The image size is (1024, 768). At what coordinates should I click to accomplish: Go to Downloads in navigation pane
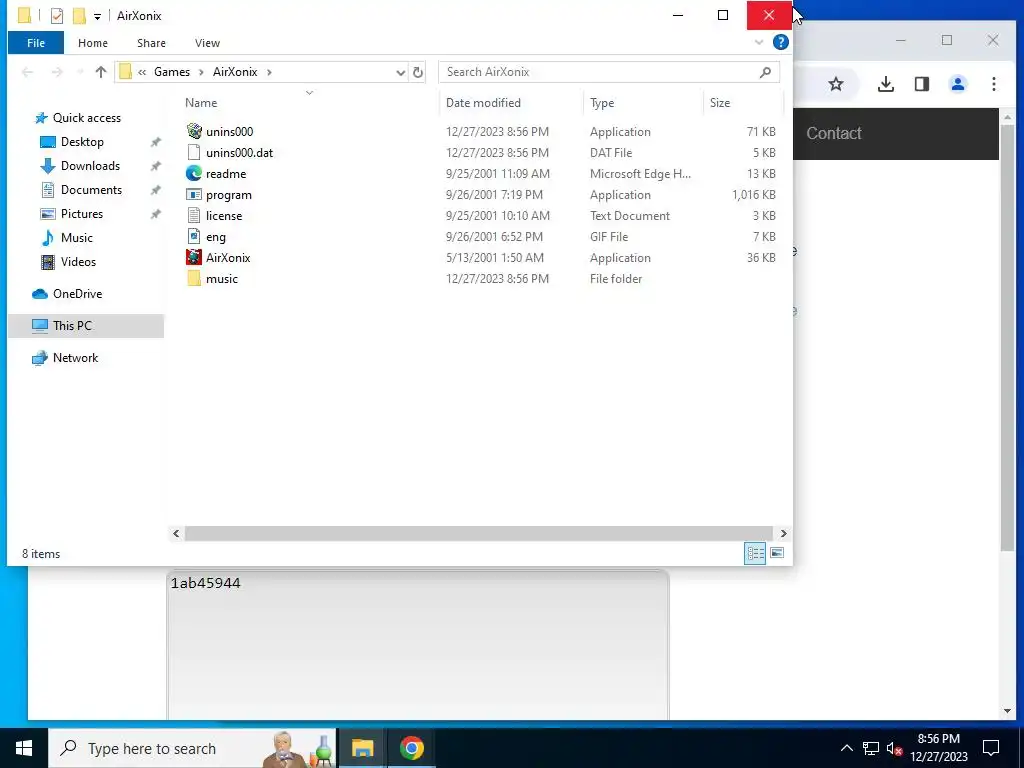click(90, 166)
